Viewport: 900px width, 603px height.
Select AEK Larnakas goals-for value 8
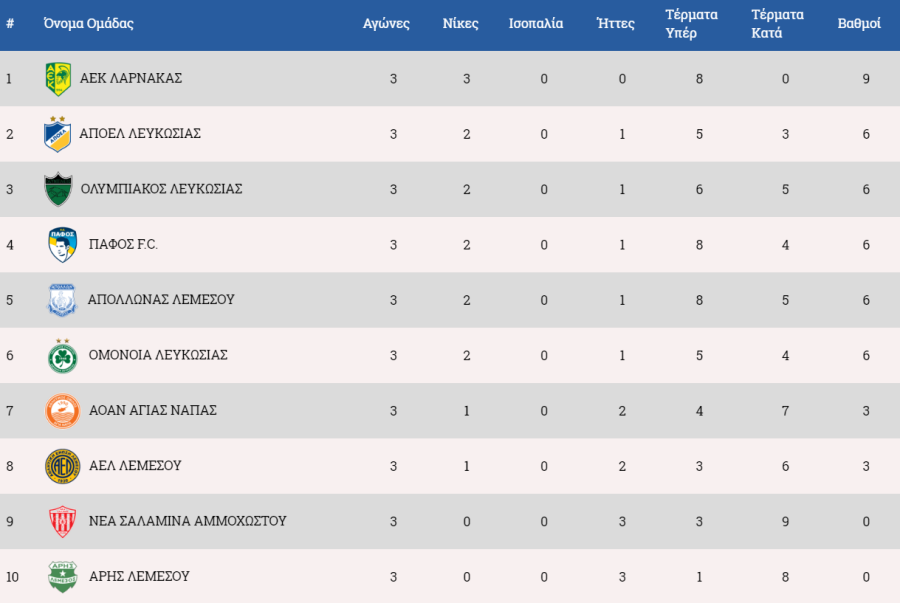[x=699, y=79]
